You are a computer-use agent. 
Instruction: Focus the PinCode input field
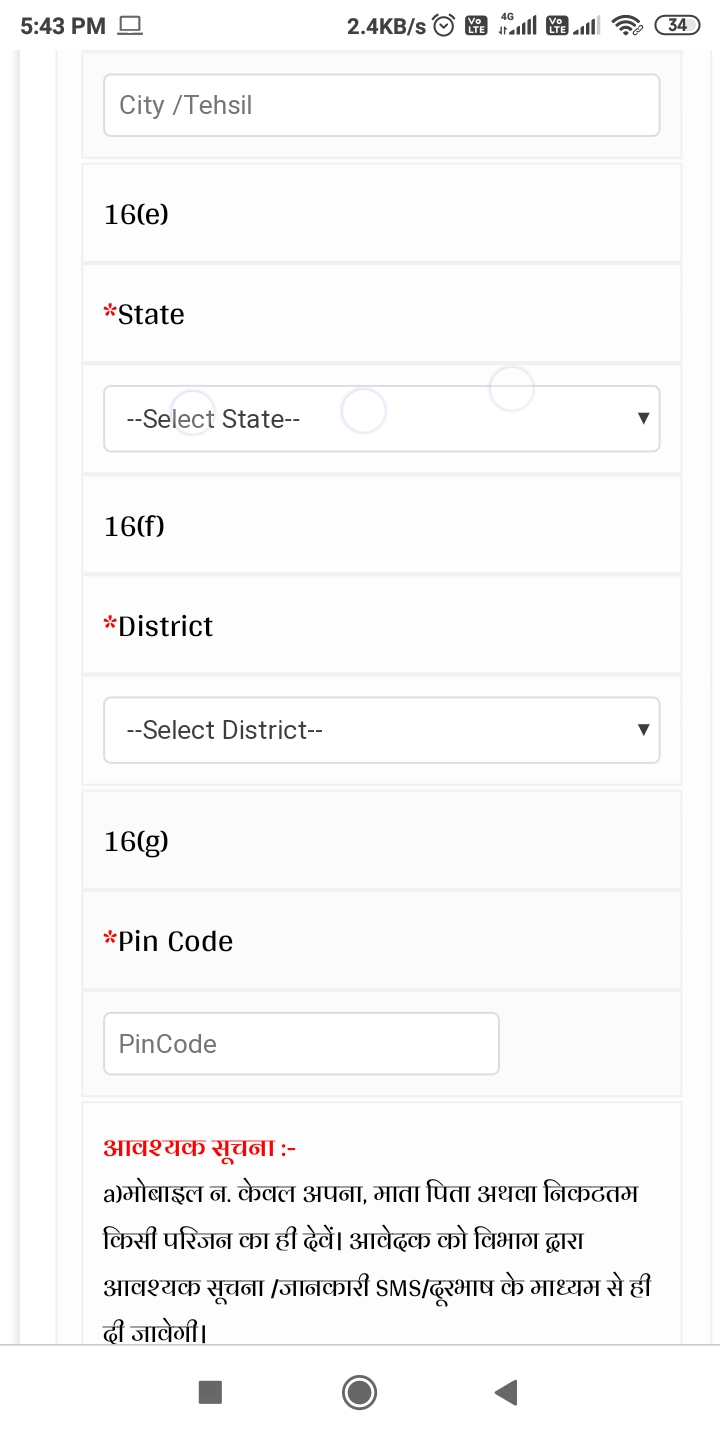coord(301,1044)
